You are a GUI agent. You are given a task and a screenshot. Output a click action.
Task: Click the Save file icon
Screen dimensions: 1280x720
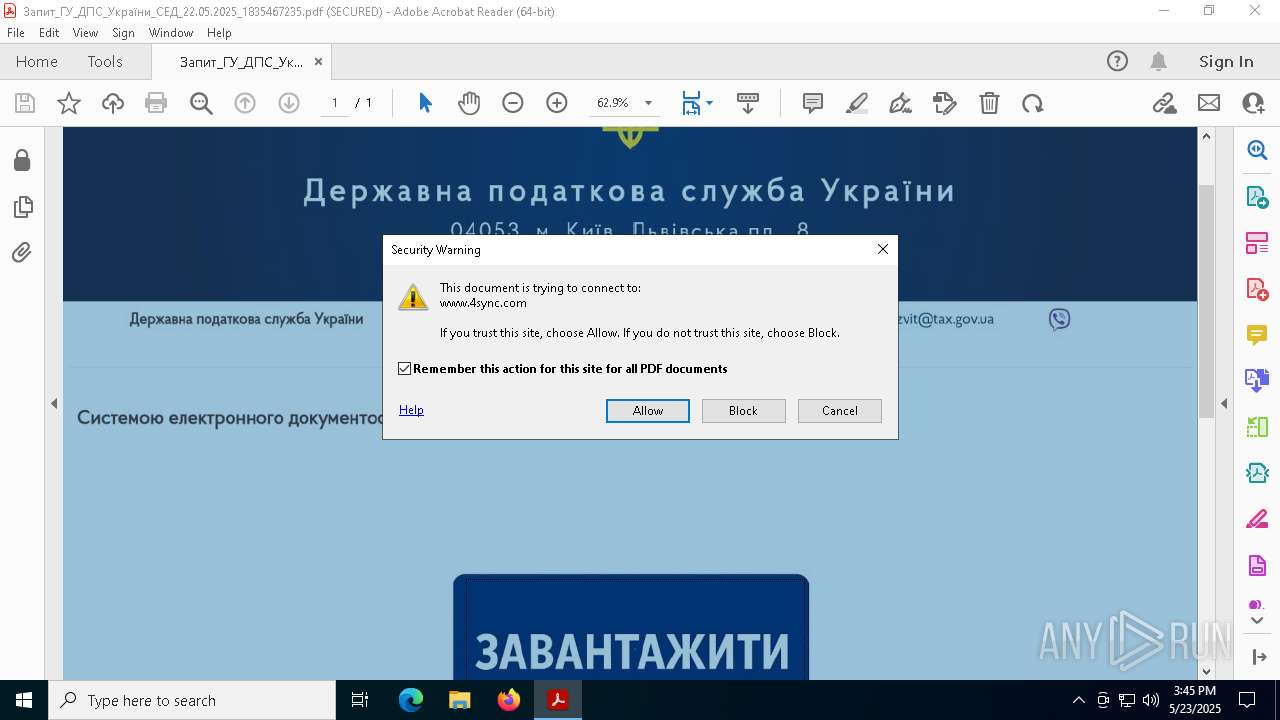click(x=24, y=103)
